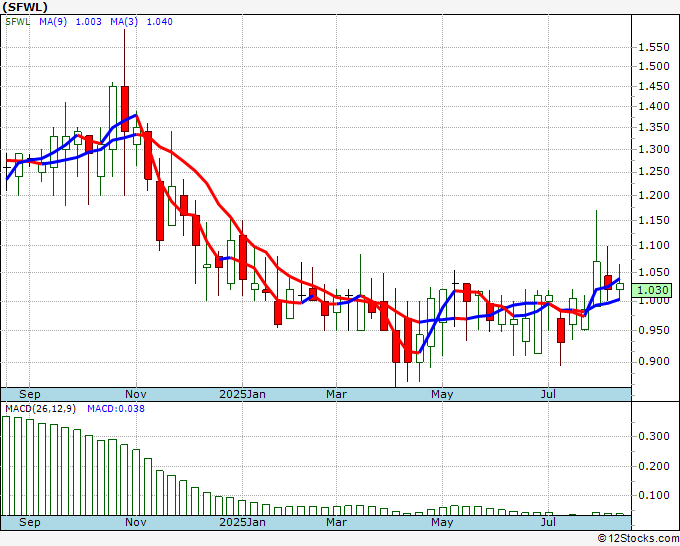The image size is (680, 546).
Task: Click the 1.450 price axis label
Action: point(654,86)
